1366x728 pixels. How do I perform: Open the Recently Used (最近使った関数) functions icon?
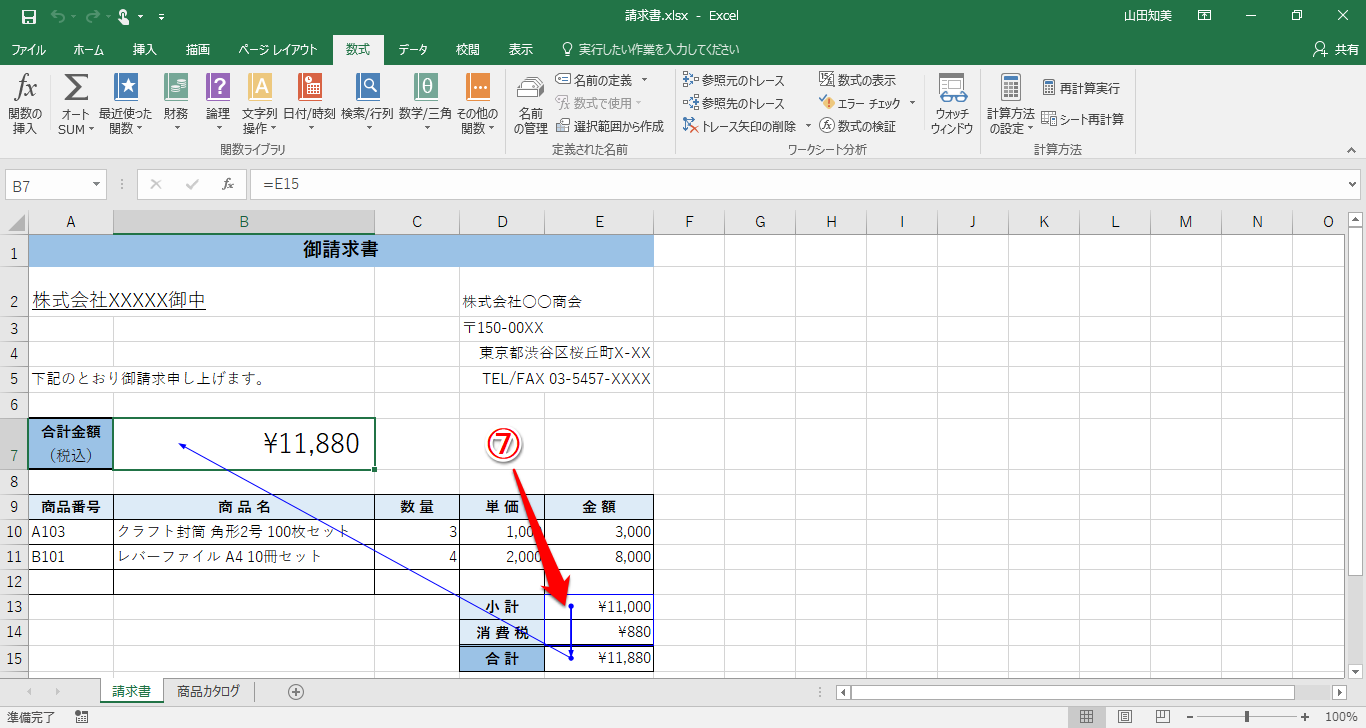click(x=126, y=88)
